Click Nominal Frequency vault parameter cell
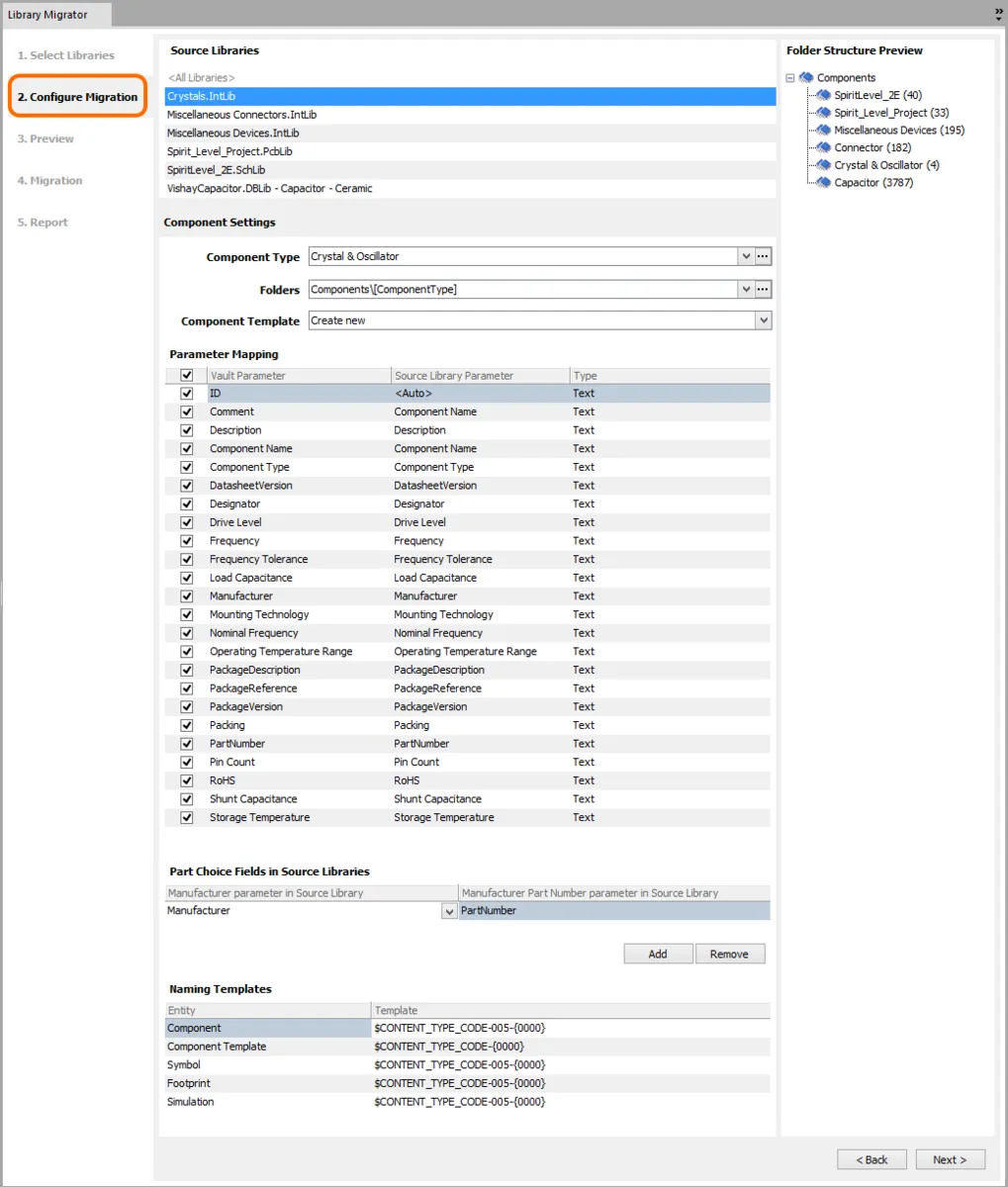Screen dimensions: 1008x1187 click(299, 633)
